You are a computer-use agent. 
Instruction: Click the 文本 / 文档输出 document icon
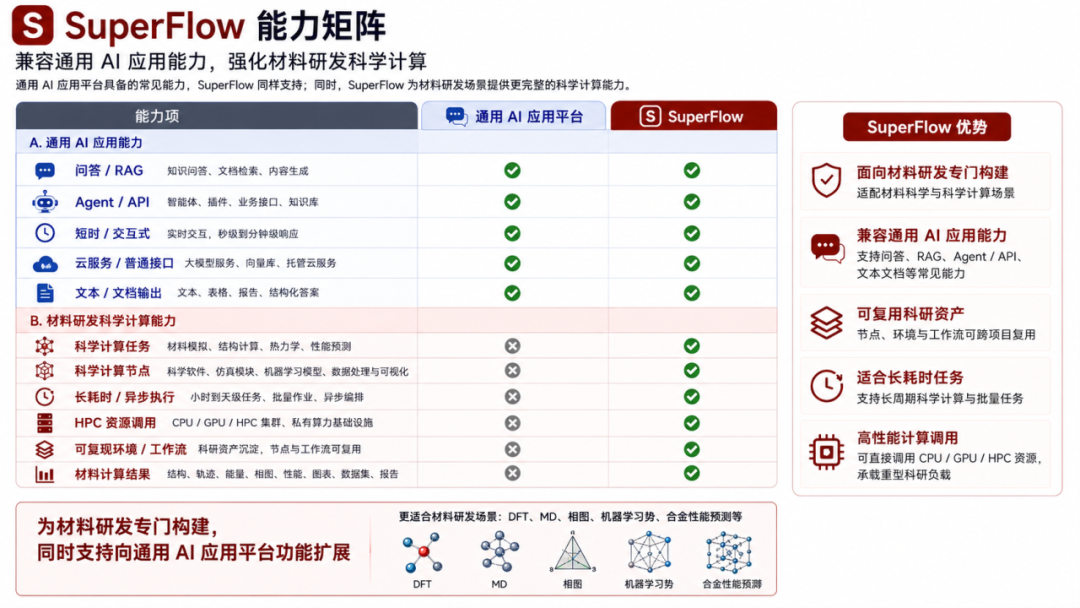click(x=45, y=293)
